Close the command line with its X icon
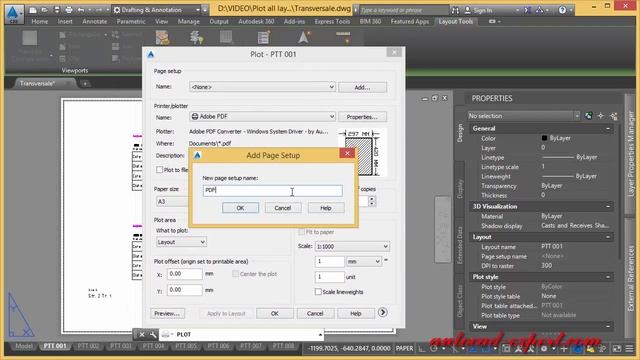640x360 pixels. click(142, 335)
